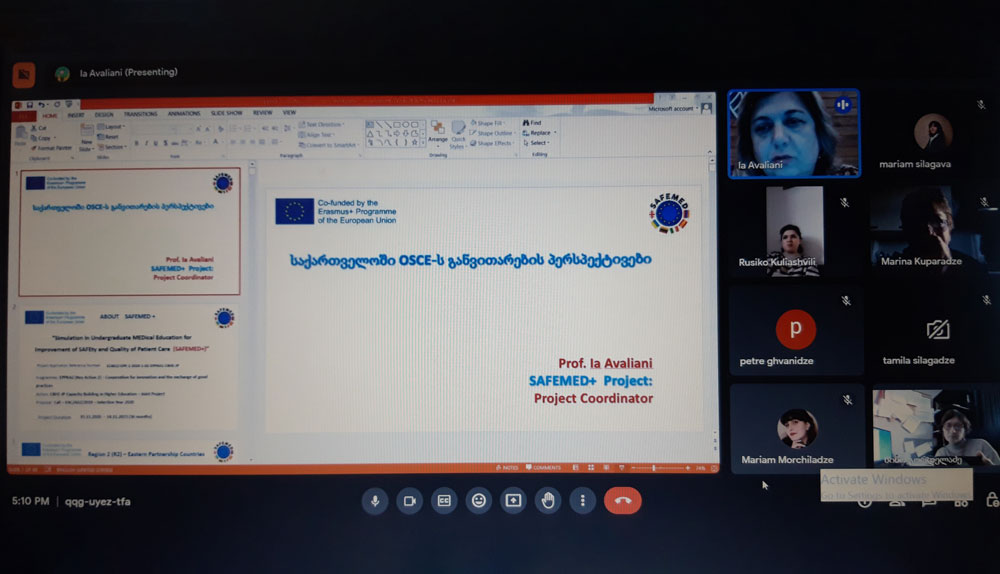Adjust the PowerPoint zoom slider

pyautogui.click(x=656, y=468)
